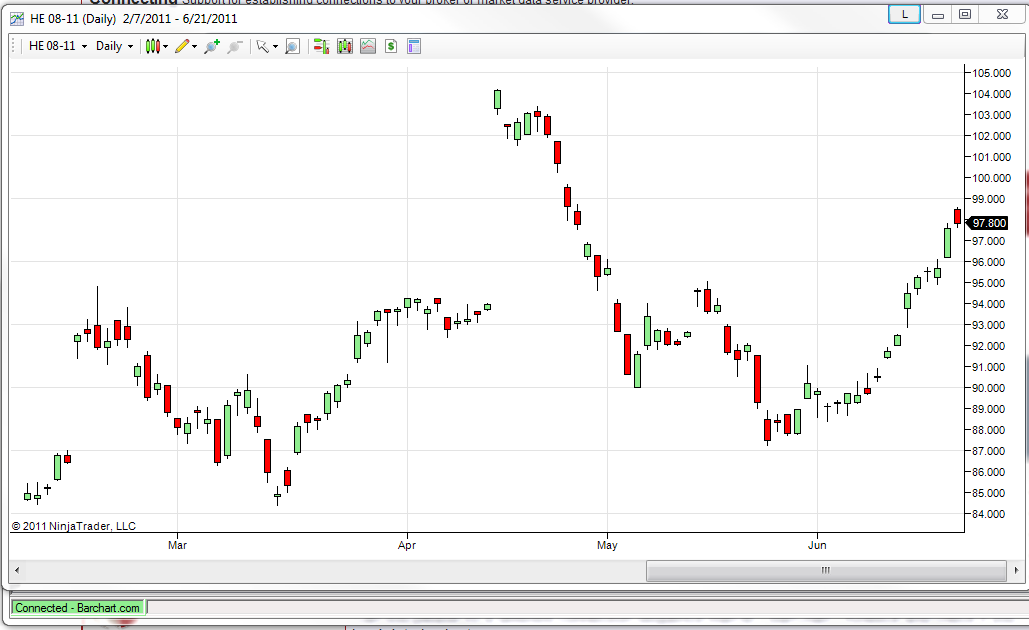
Task: Click the 105.000 price axis label
Action: click(x=992, y=73)
